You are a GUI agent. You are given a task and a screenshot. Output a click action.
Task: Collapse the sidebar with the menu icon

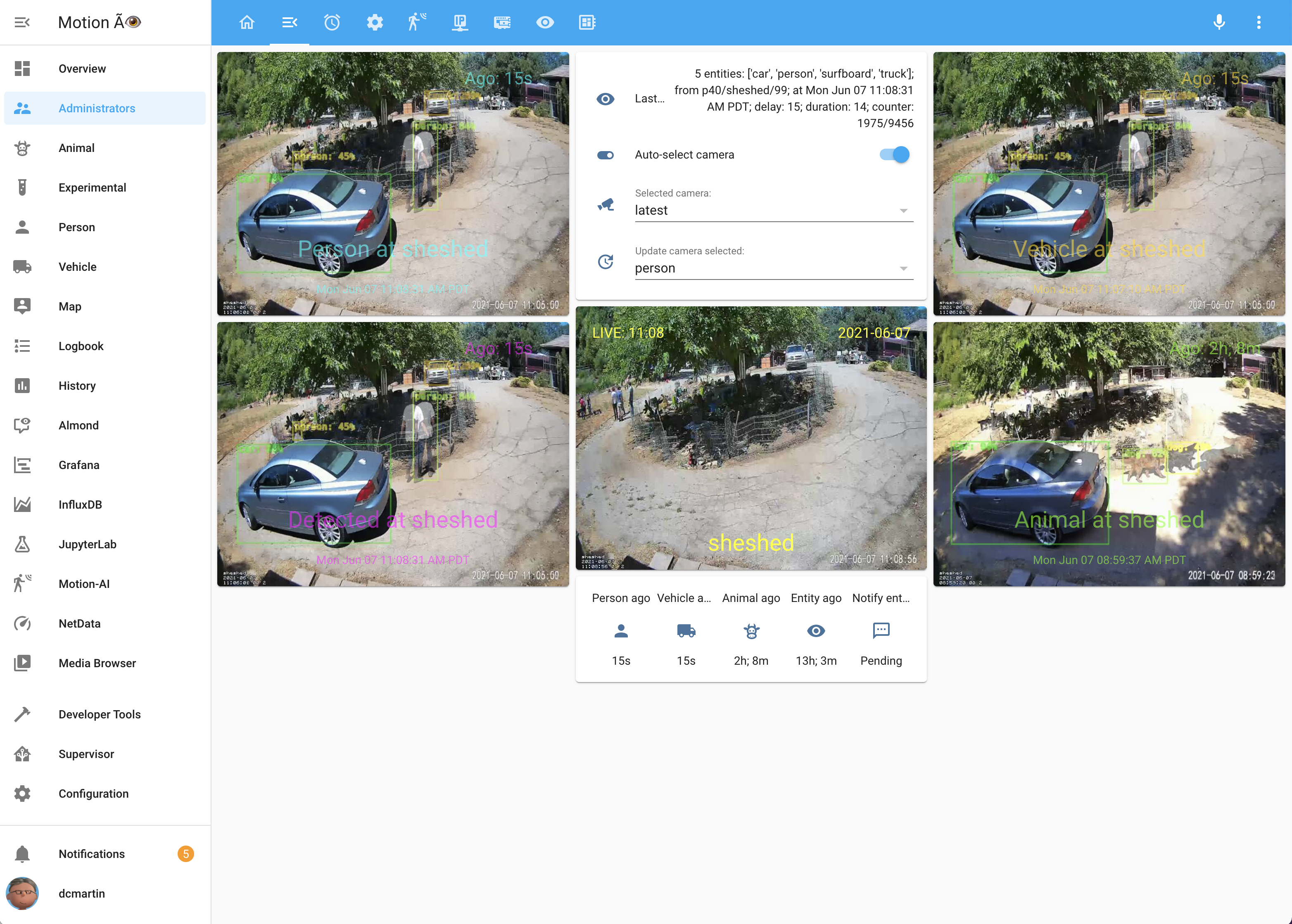[22, 22]
